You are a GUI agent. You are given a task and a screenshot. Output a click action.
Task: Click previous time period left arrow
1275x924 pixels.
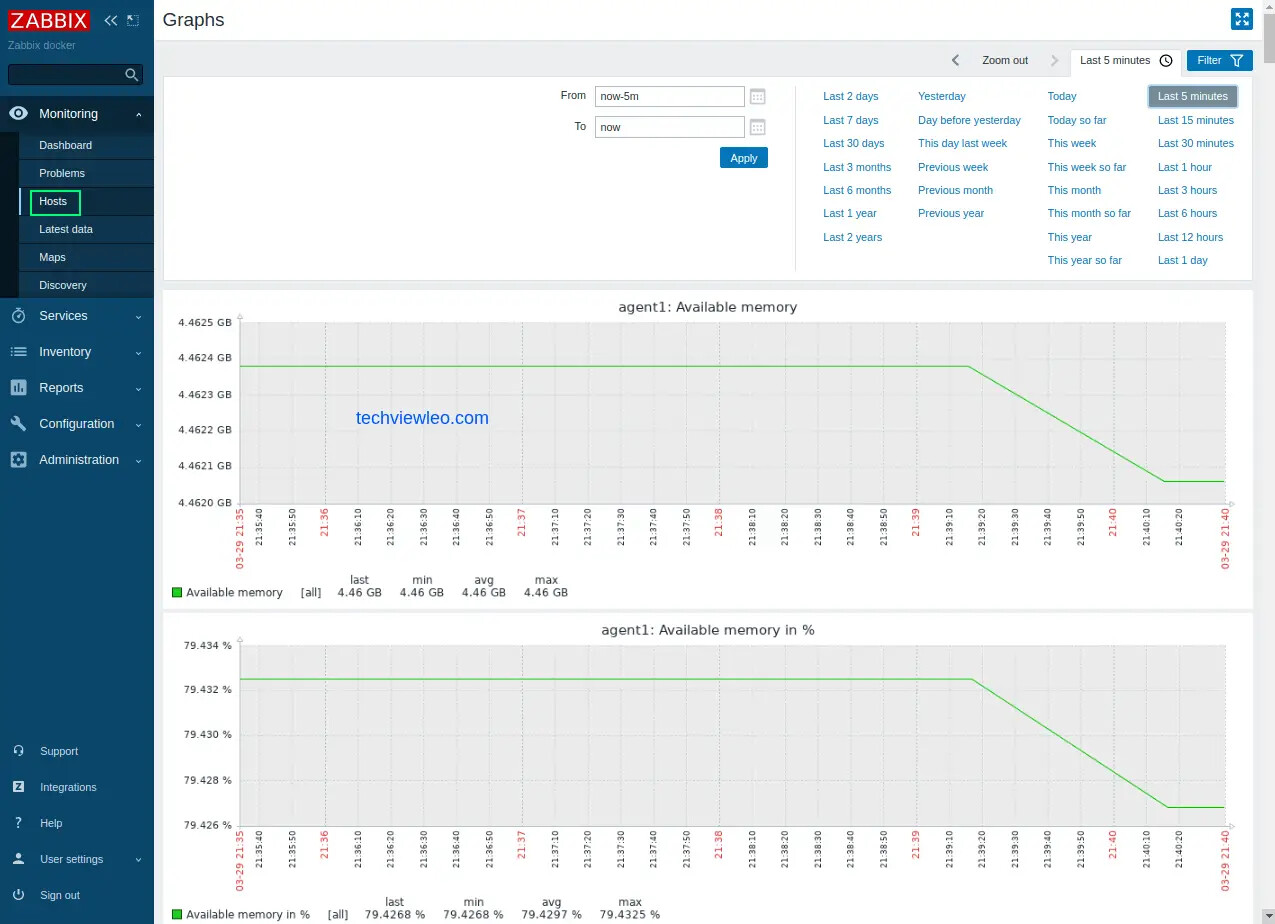[955, 61]
